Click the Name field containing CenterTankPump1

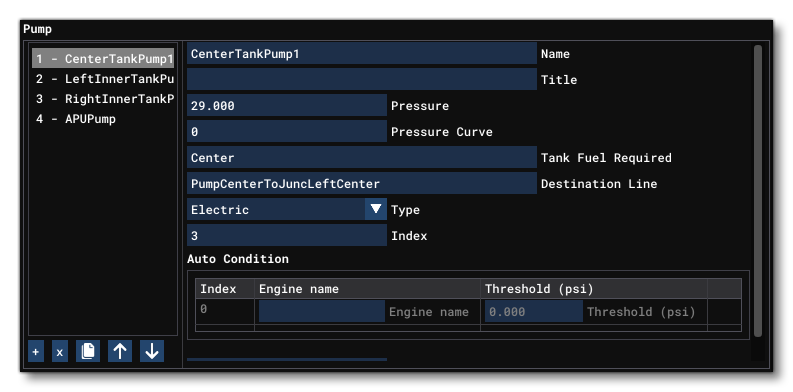click(x=362, y=54)
